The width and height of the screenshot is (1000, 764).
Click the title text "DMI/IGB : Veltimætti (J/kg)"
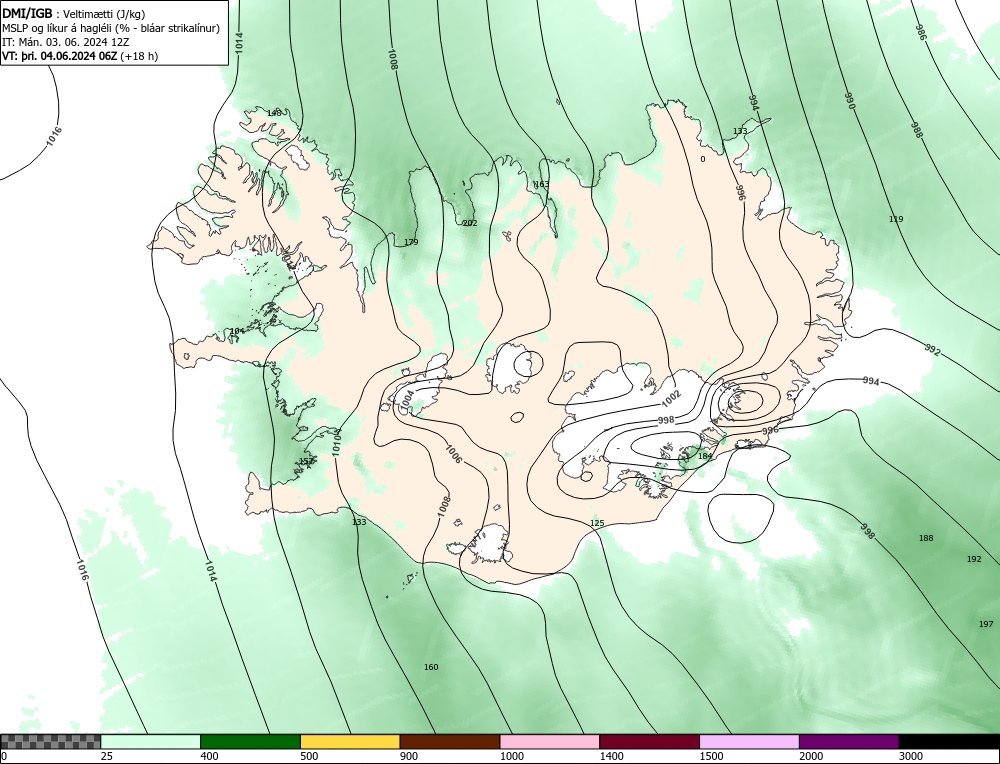click(73, 14)
